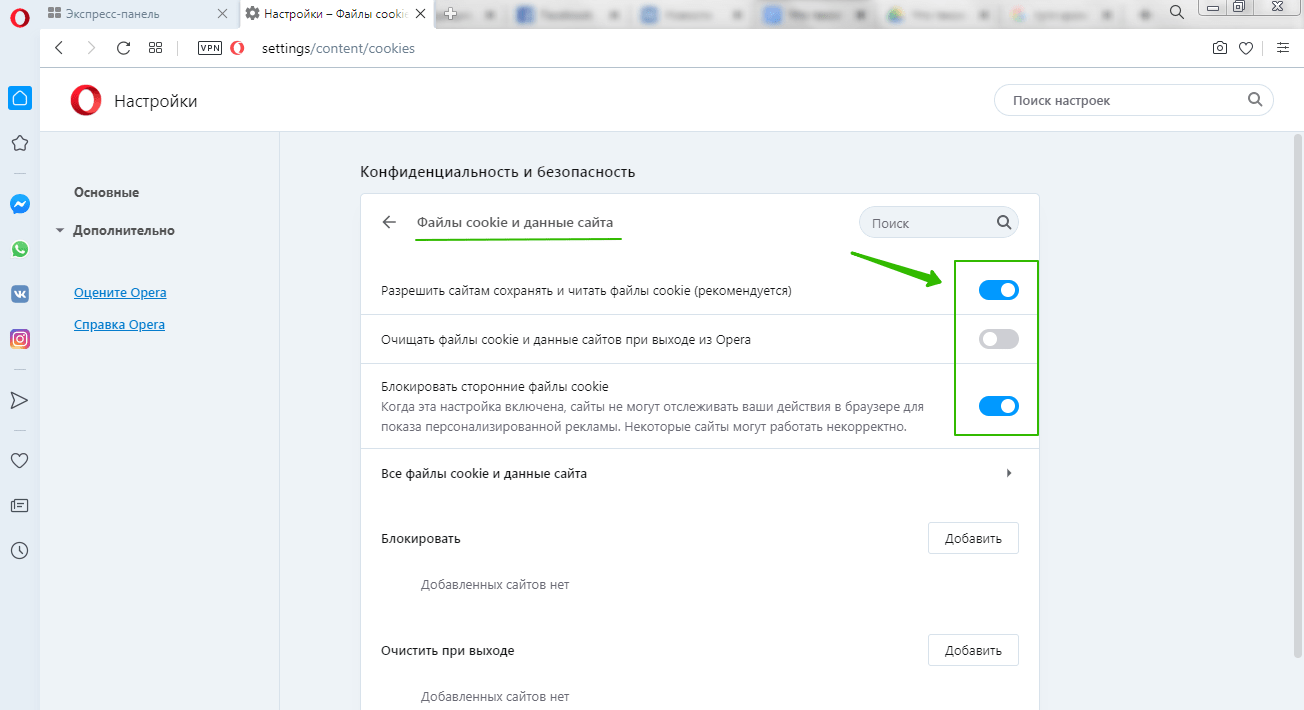The width and height of the screenshot is (1304, 710).
Task: Click the Очистить при выходе label
Action: coord(448,650)
